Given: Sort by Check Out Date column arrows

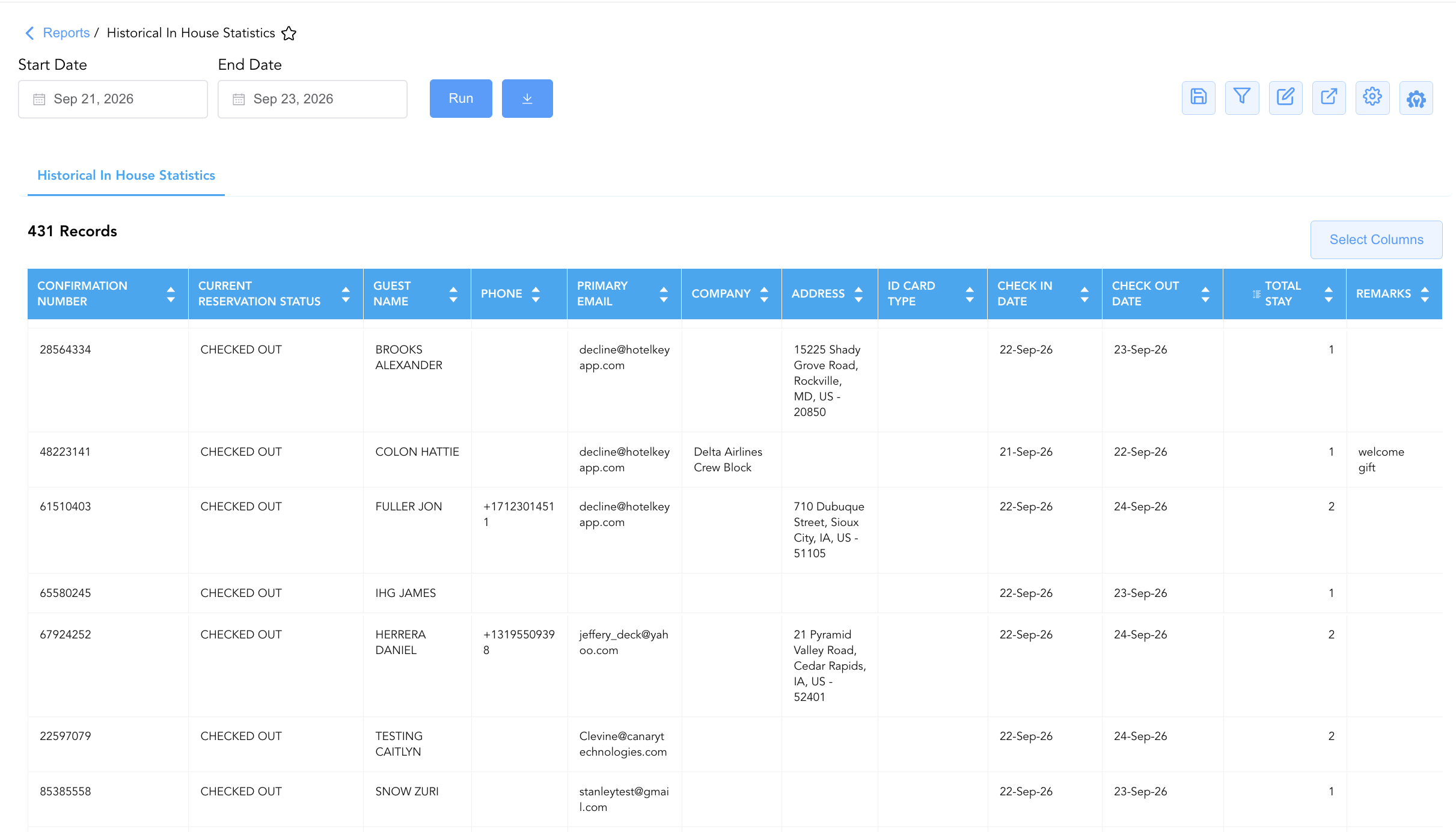Looking at the screenshot, I should tap(1205, 294).
